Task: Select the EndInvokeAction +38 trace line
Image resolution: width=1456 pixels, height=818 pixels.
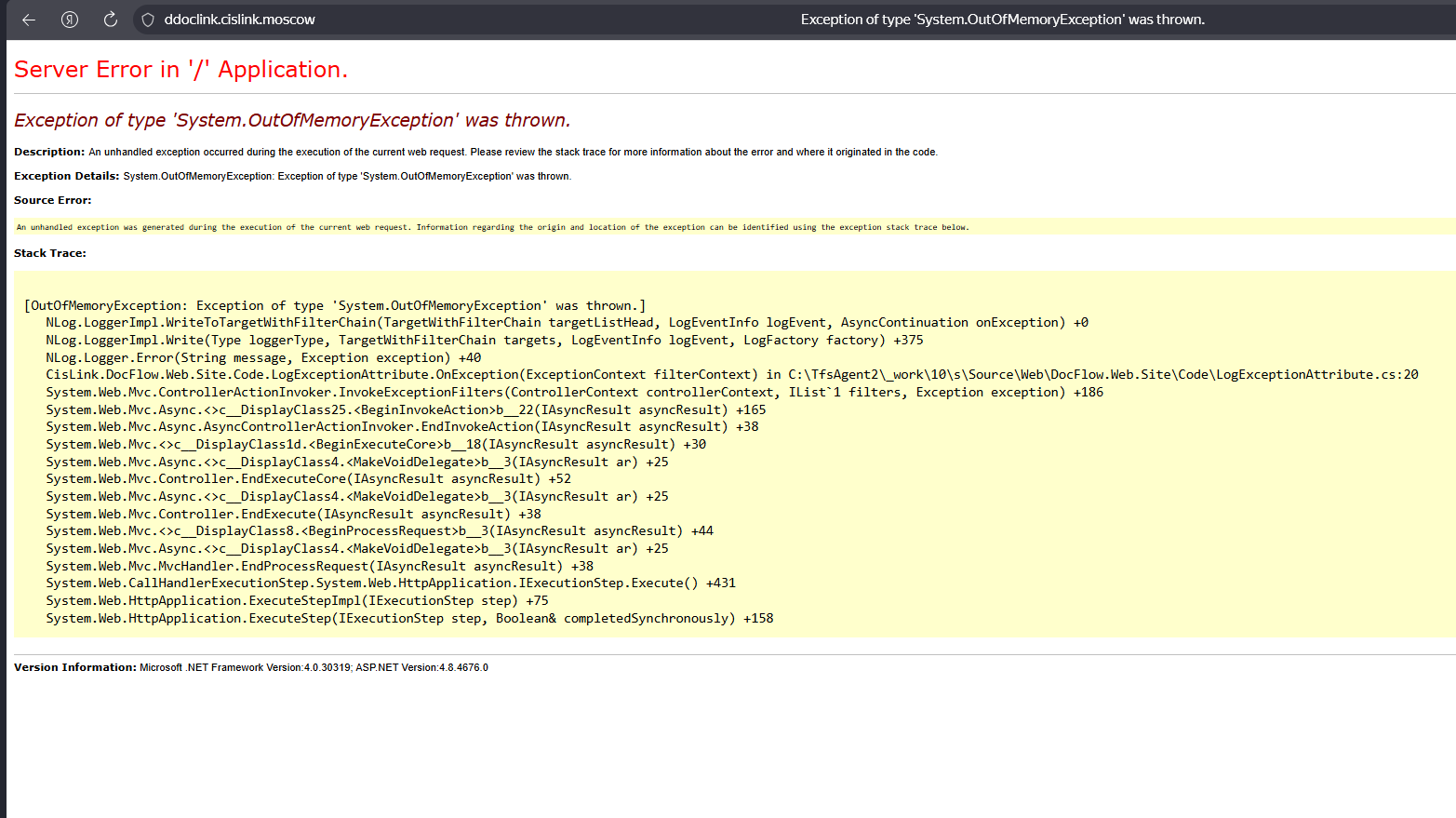Action: click(x=402, y=427)
